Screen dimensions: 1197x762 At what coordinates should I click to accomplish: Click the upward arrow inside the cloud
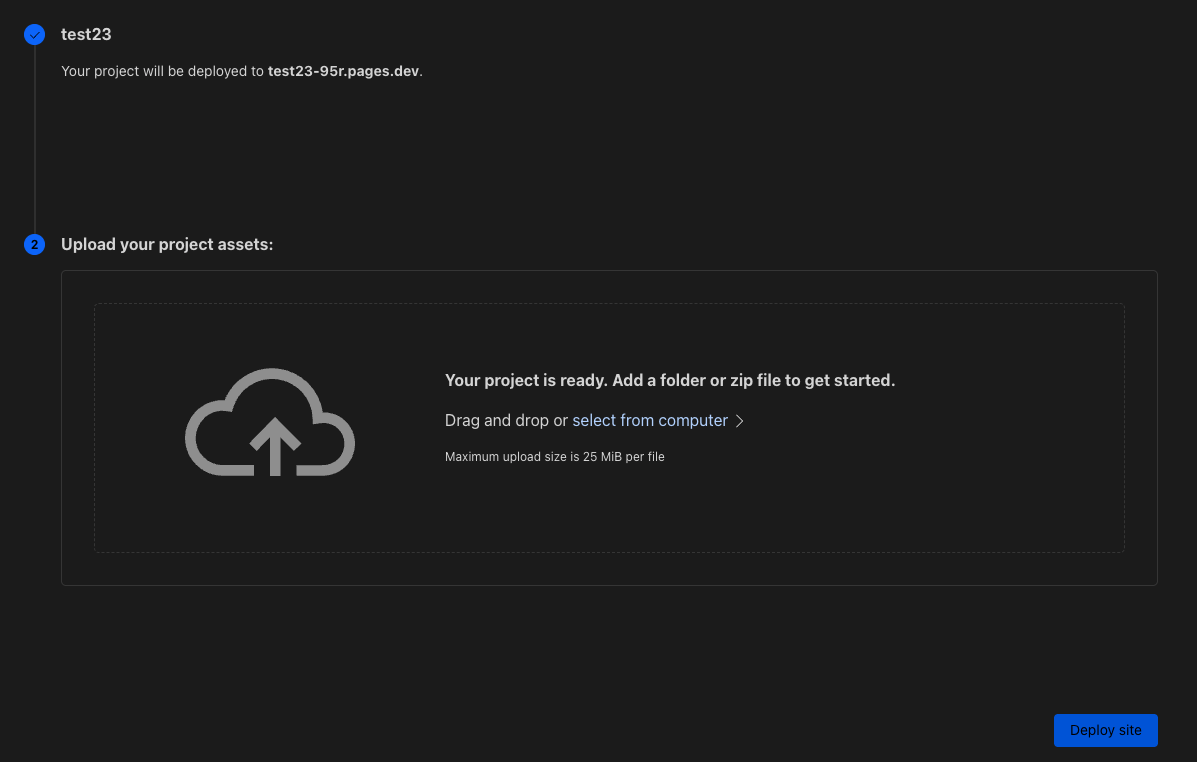276,446
